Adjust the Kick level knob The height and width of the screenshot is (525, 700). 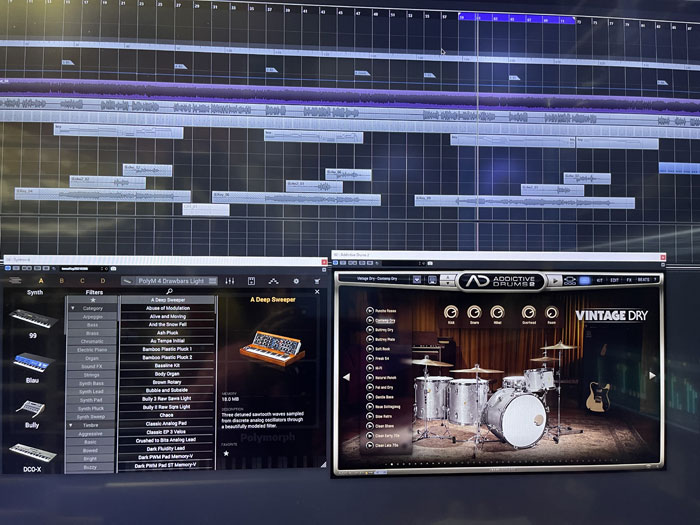click(x=451, y=312)
